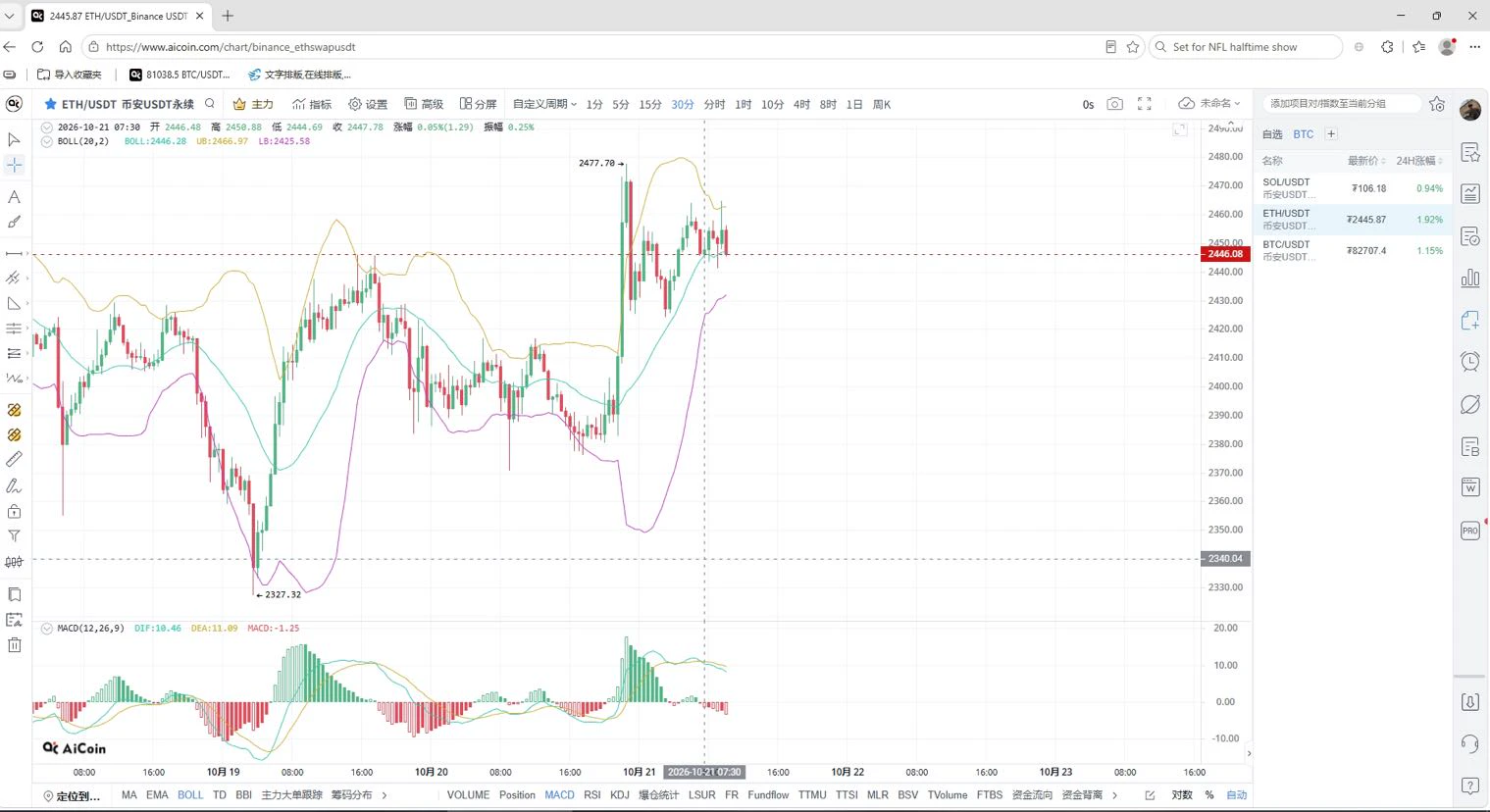Open the 主力 crown menu
The image size is (1490, 812).
[x=253, y=104]
